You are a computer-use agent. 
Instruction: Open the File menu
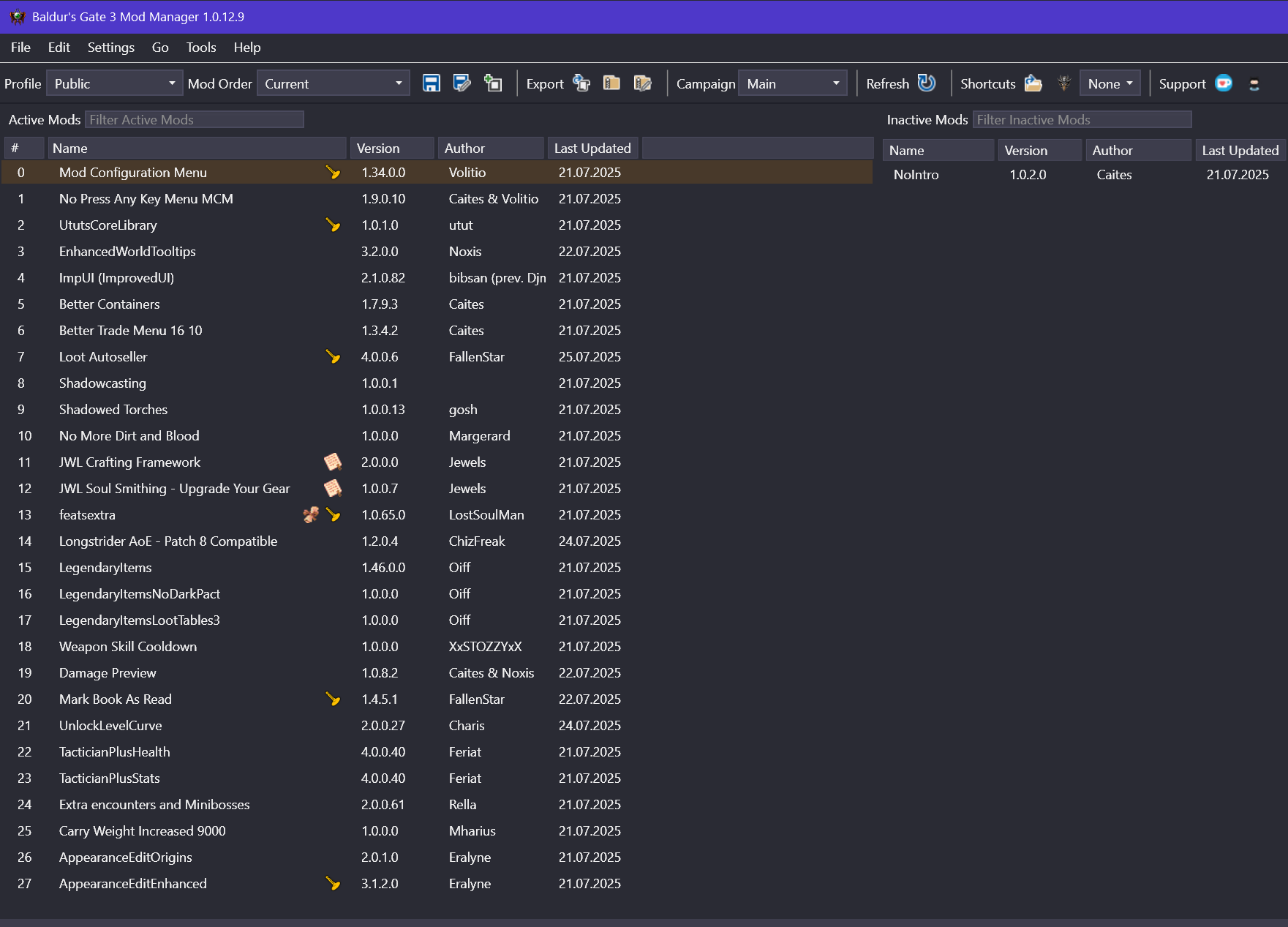click(x=20, y=48)
